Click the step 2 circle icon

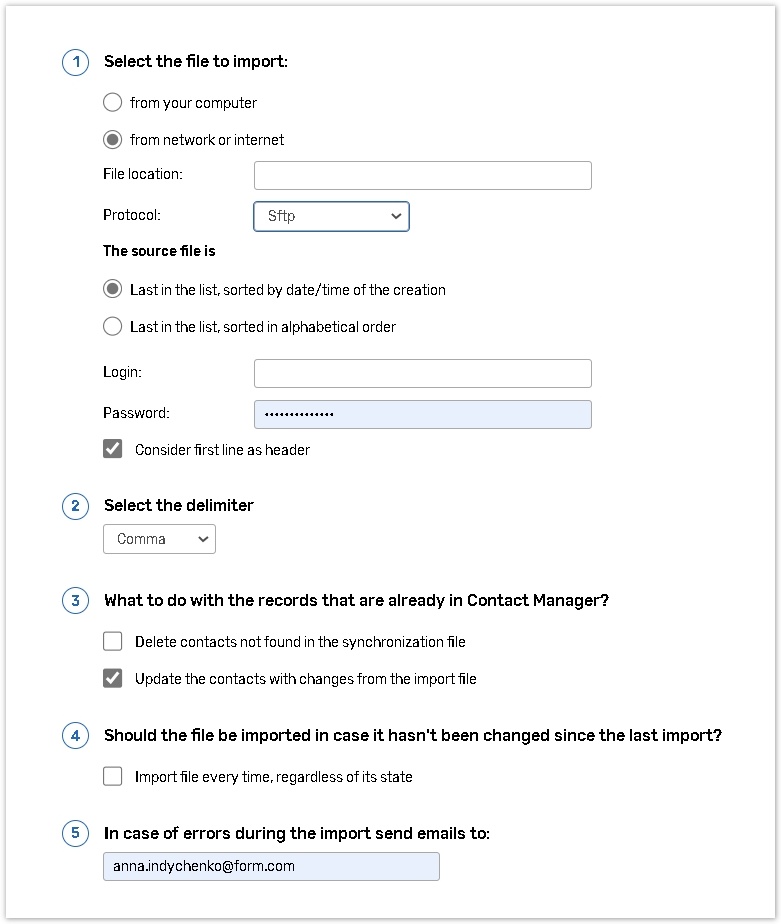click(x=75, y=506)
